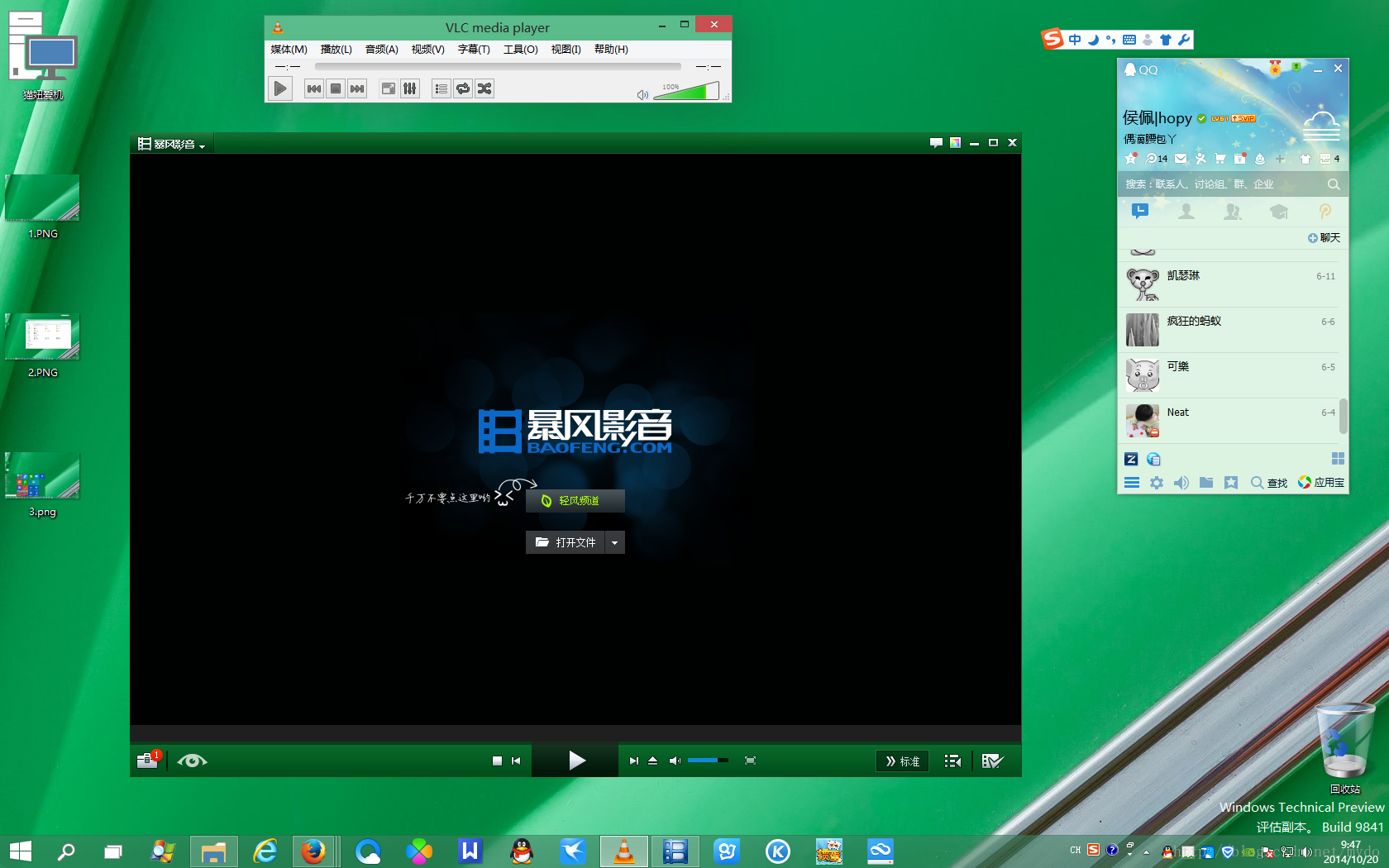Click Firefox icon in taskbar

point(313,851)
